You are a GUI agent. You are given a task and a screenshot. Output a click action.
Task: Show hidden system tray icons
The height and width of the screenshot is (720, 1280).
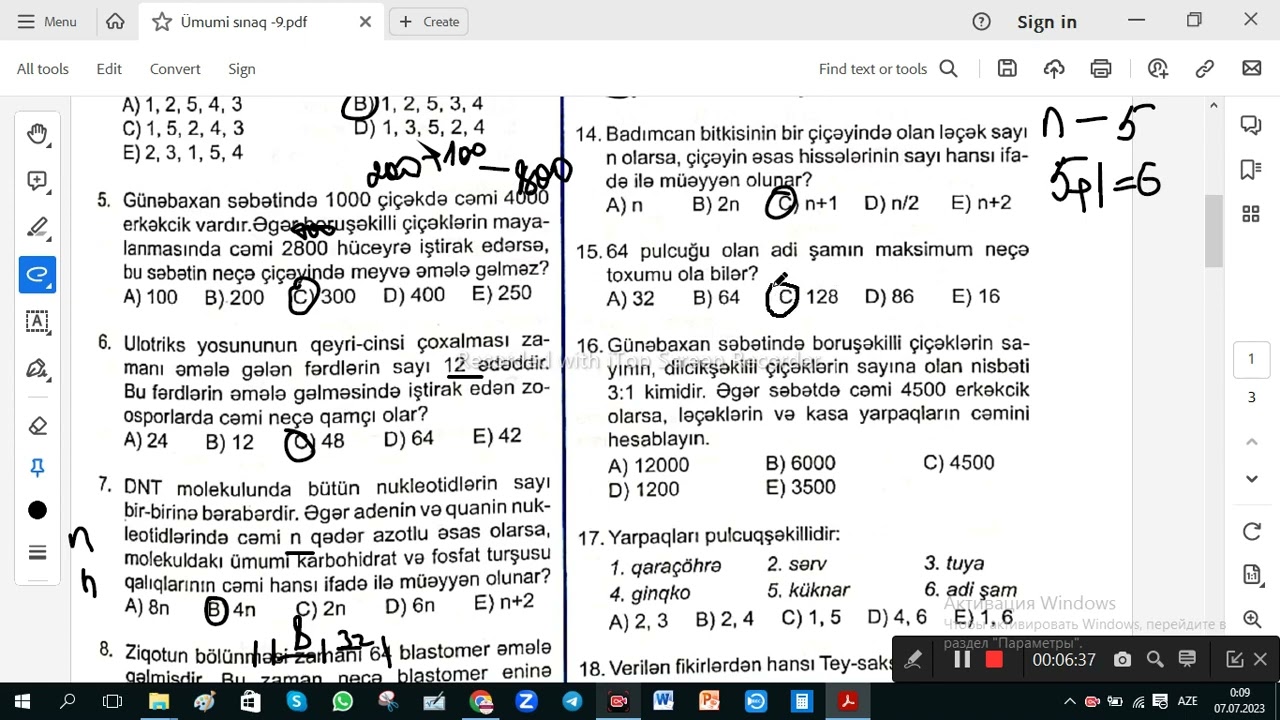coord(1070,702)
